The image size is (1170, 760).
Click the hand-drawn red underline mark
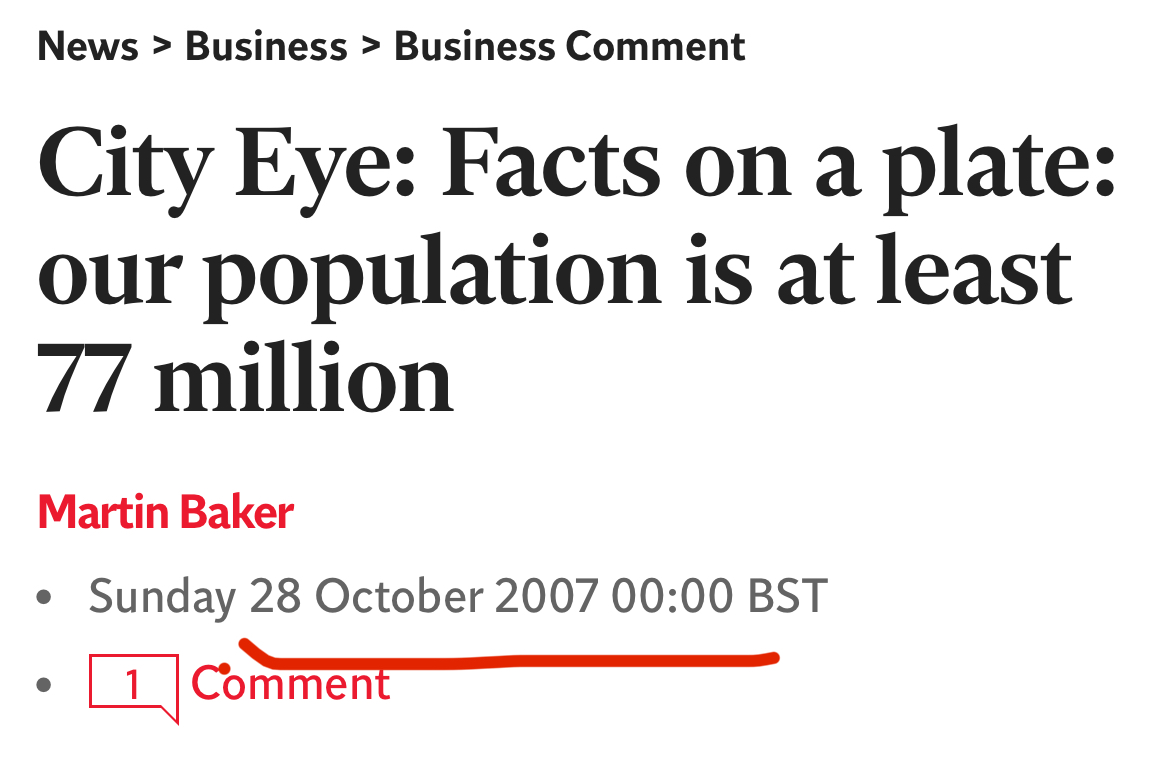(510, 659)
